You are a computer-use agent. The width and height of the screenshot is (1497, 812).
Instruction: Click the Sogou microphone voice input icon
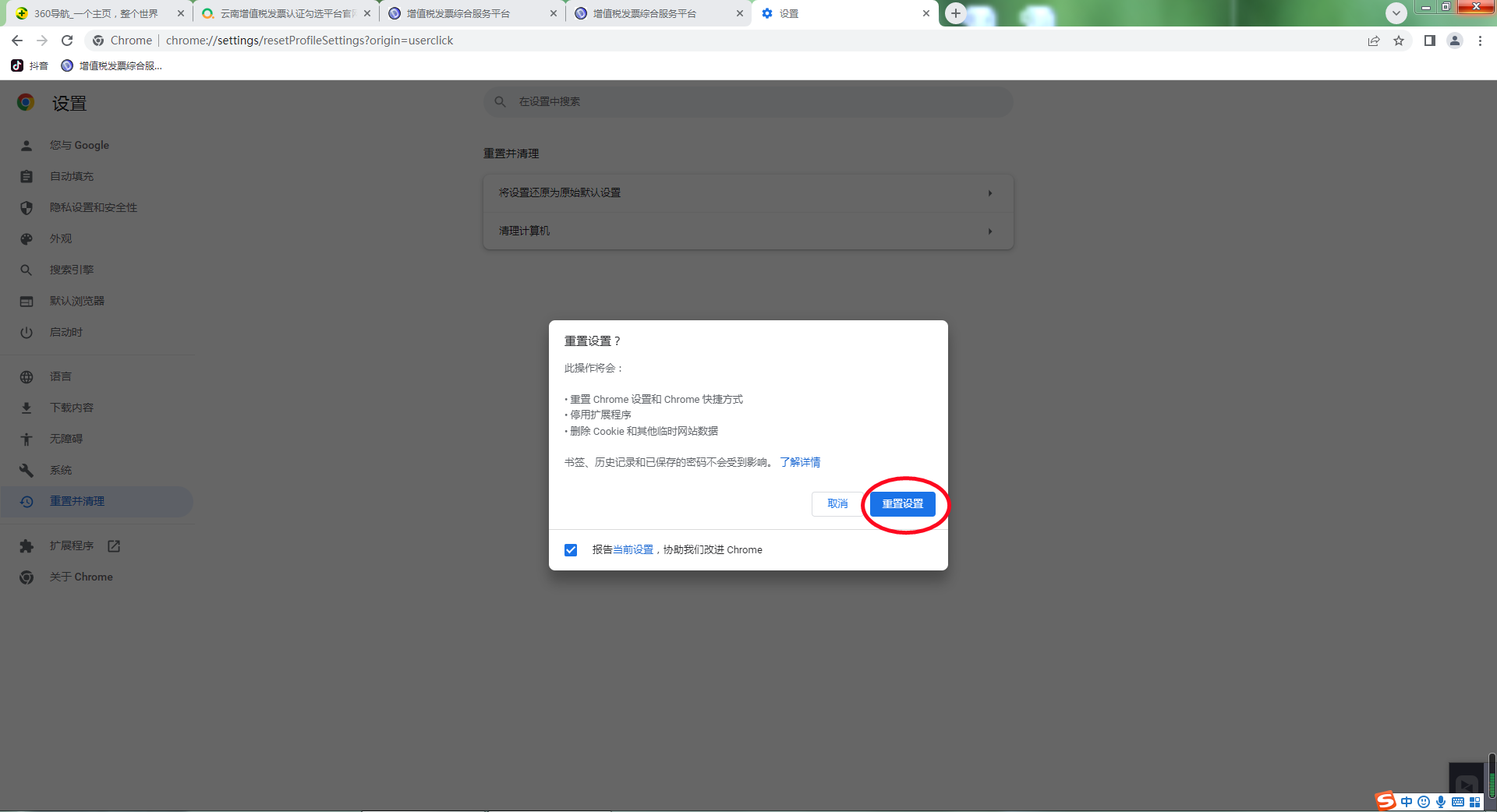click(x=1441, y=802)
